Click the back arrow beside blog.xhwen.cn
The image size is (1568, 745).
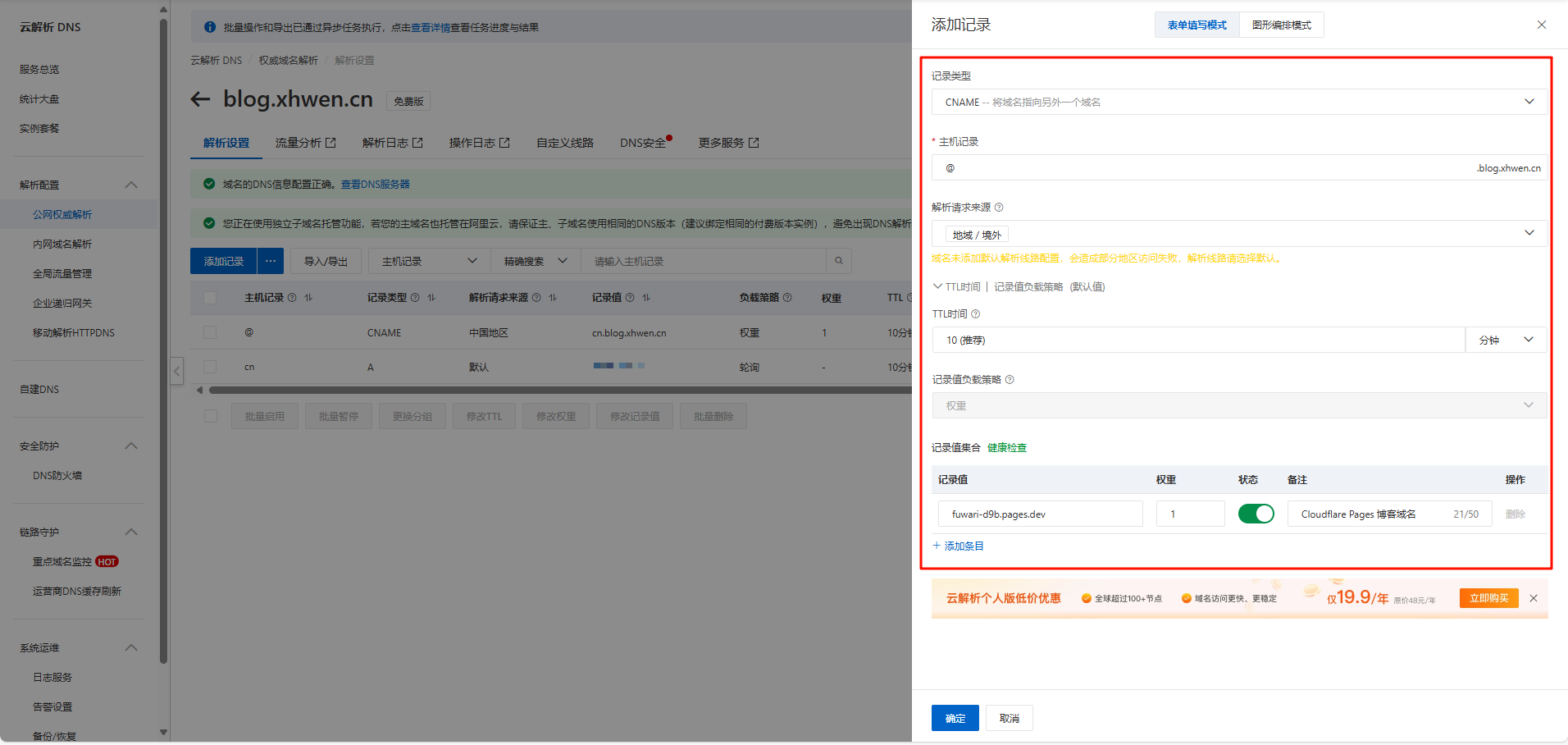click(200, 99)
